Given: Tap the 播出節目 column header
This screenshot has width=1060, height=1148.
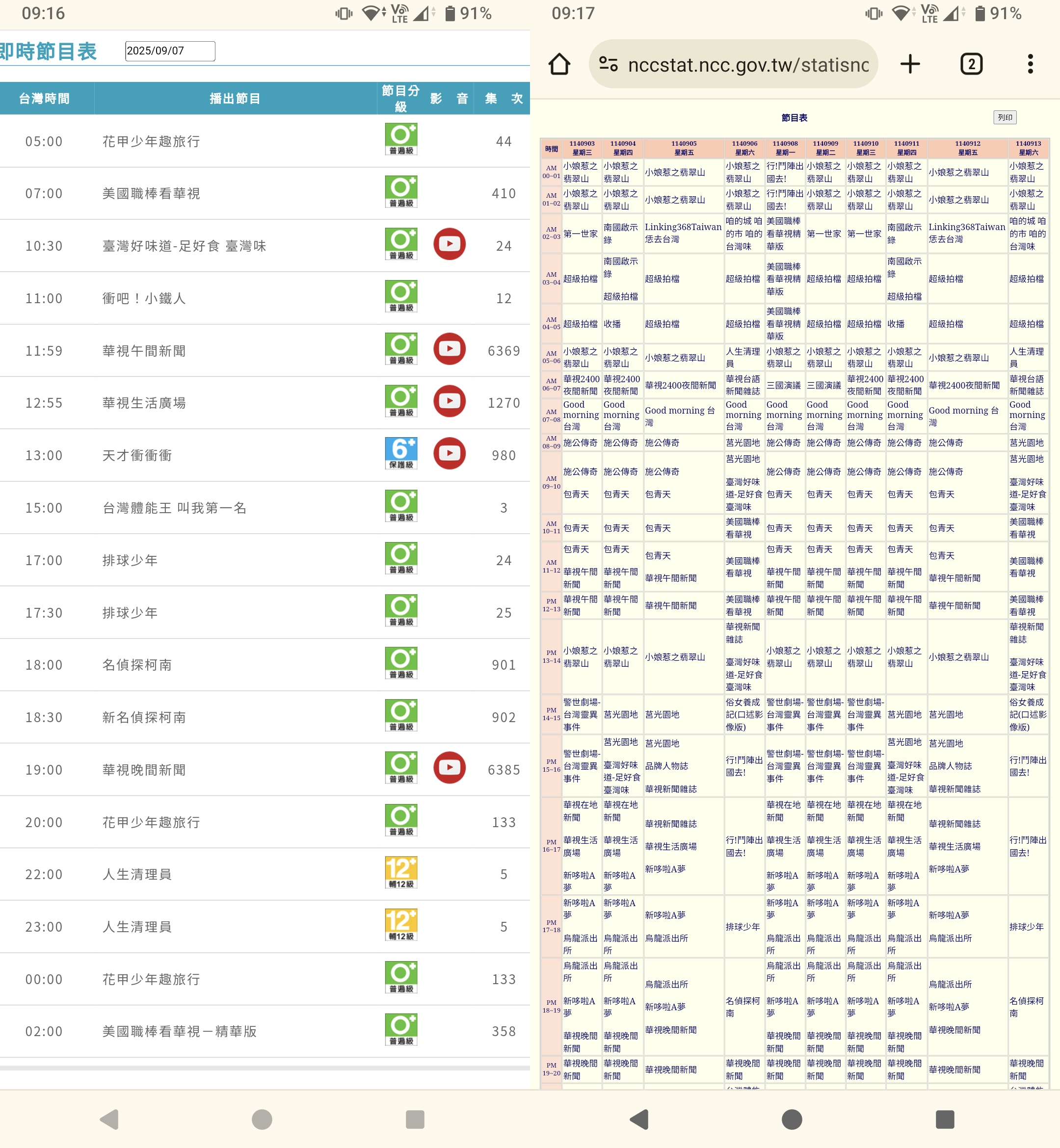Looking at the screenshot, I should tap(235, 99).
